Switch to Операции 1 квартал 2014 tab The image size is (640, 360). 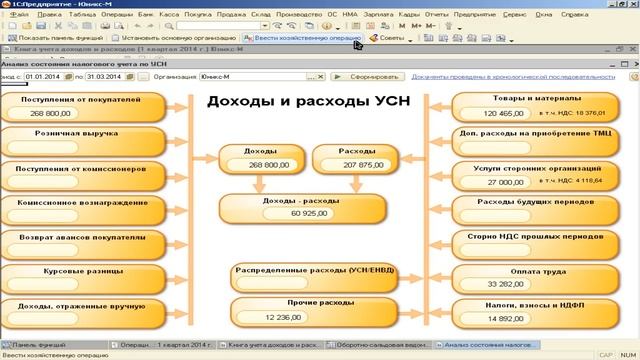(162, 345)
